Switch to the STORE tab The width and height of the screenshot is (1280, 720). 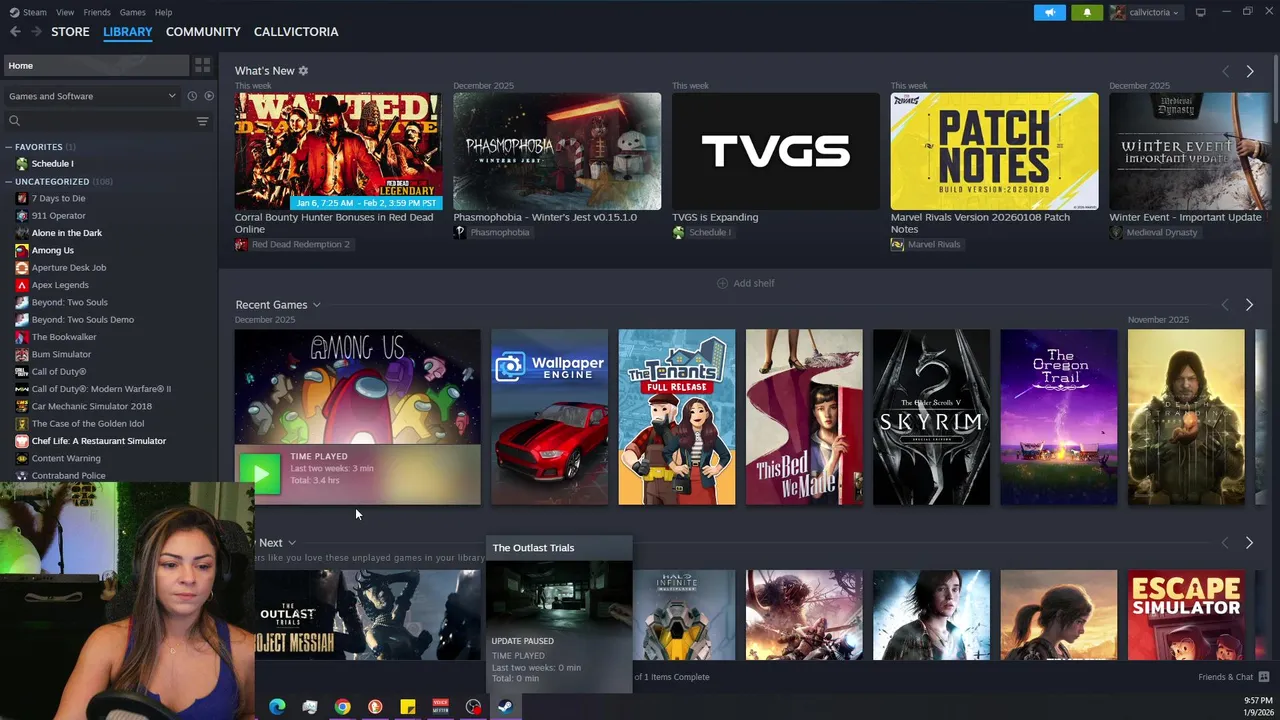click(x=70, y=32)
